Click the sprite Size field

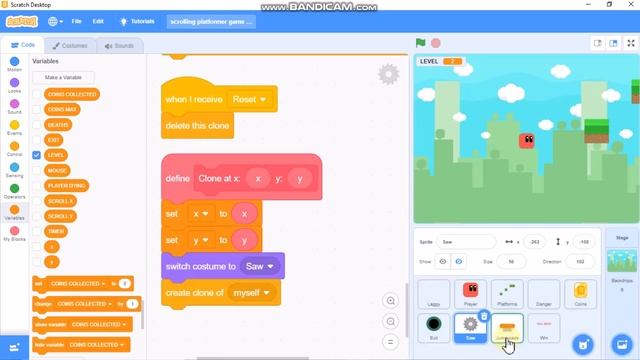coord(511,262)
